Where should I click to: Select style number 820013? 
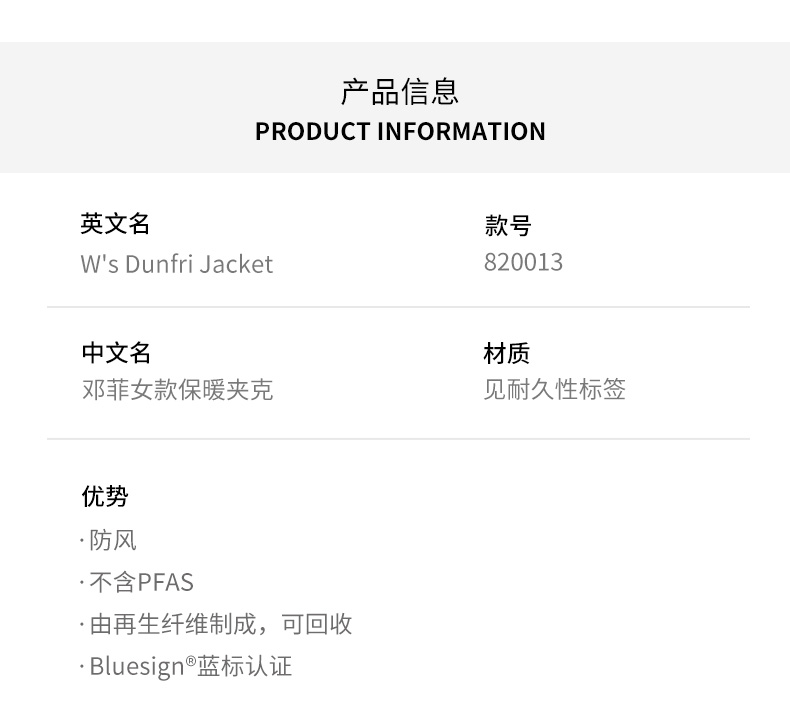coord(523,262)
